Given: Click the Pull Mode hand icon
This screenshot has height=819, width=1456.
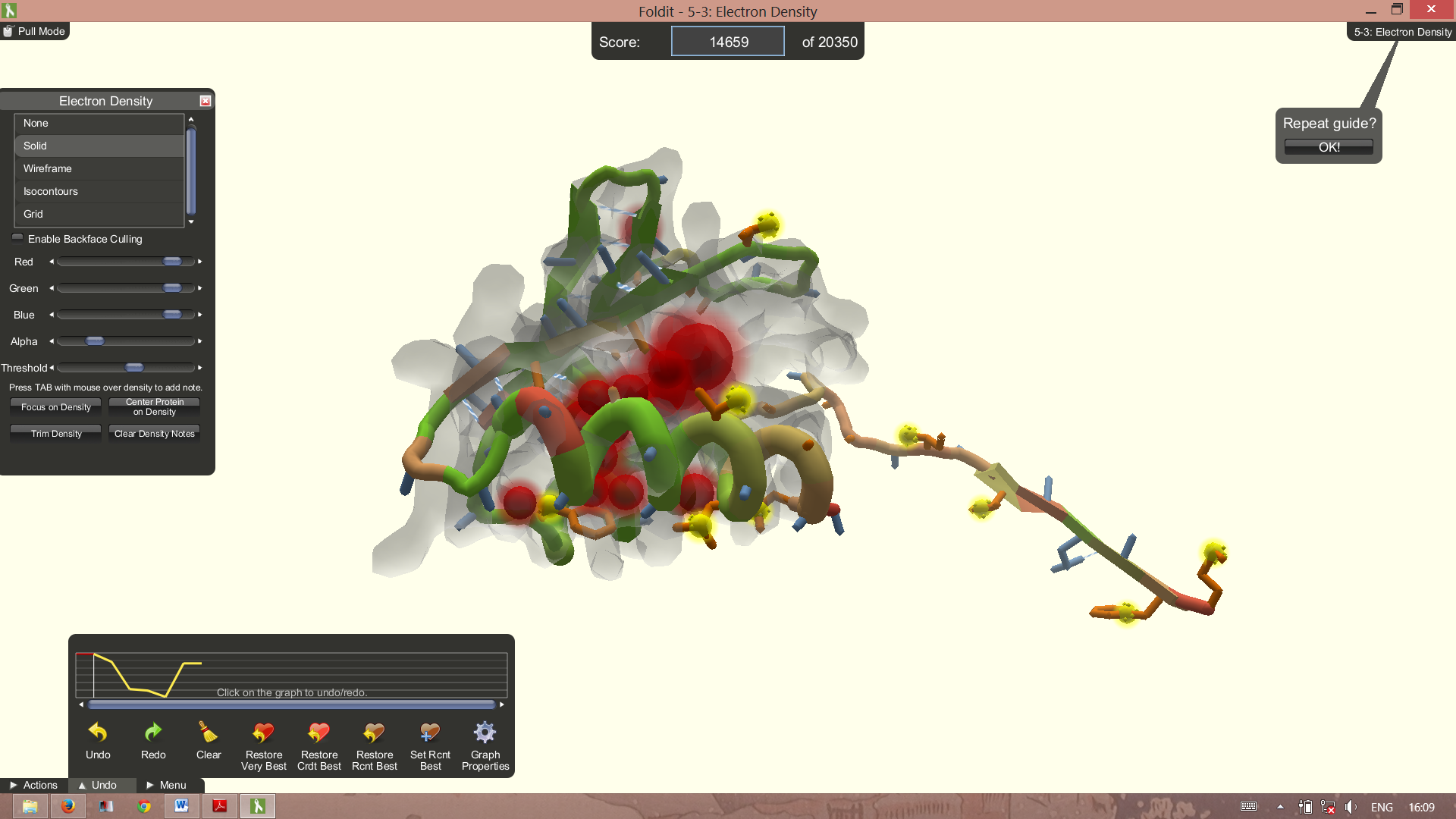Looking at the screenshot, I should point(8,31).
